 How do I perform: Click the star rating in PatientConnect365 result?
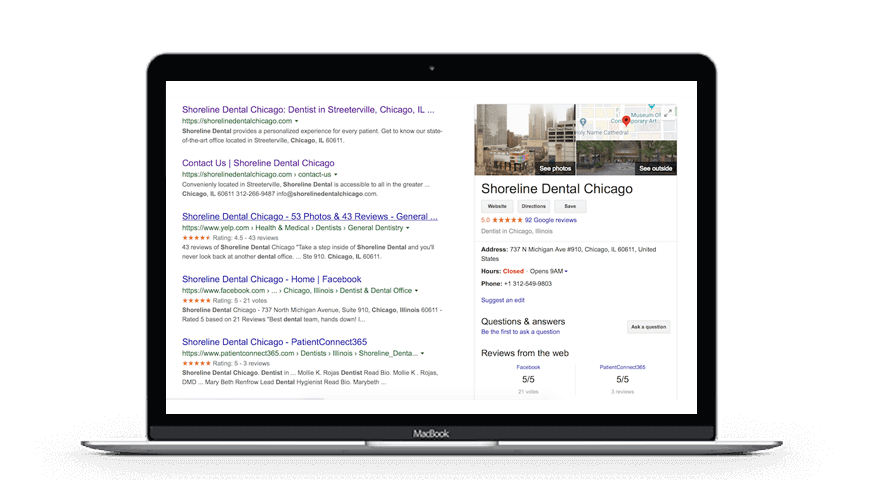[x=196, y=363]
